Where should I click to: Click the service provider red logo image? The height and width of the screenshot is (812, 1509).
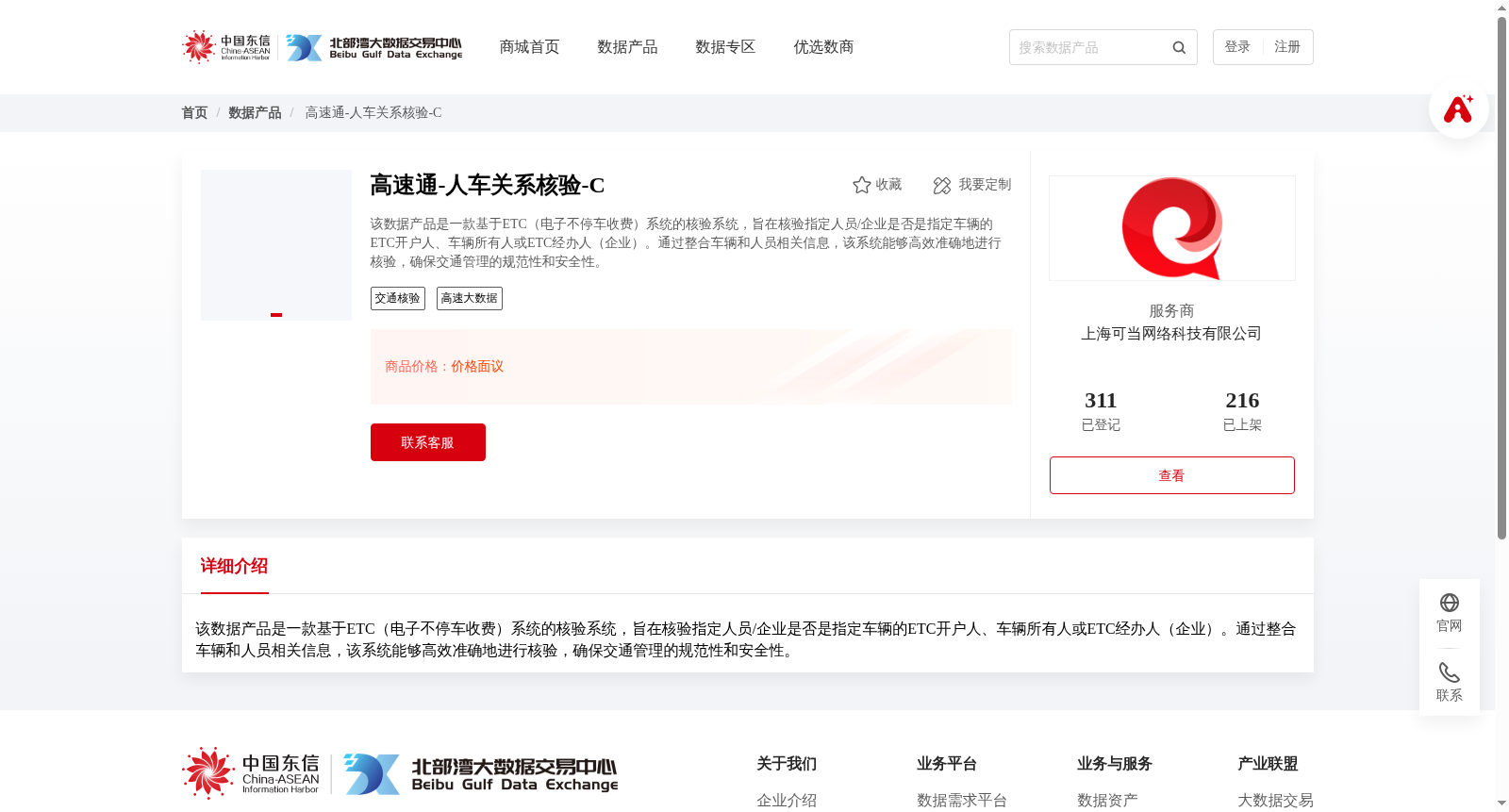coord(1172,228)
